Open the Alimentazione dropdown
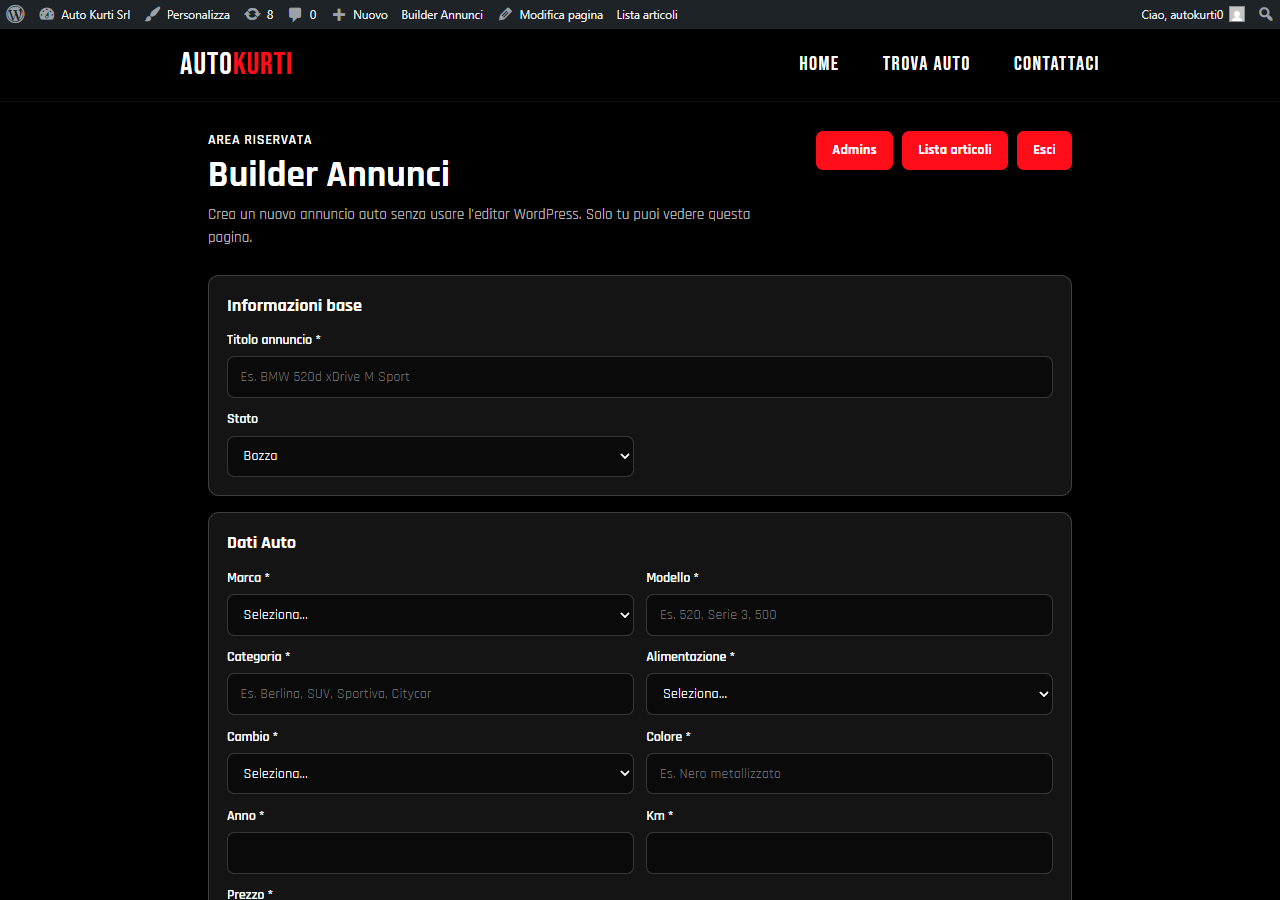The image size is (1280, 900). 849,694
